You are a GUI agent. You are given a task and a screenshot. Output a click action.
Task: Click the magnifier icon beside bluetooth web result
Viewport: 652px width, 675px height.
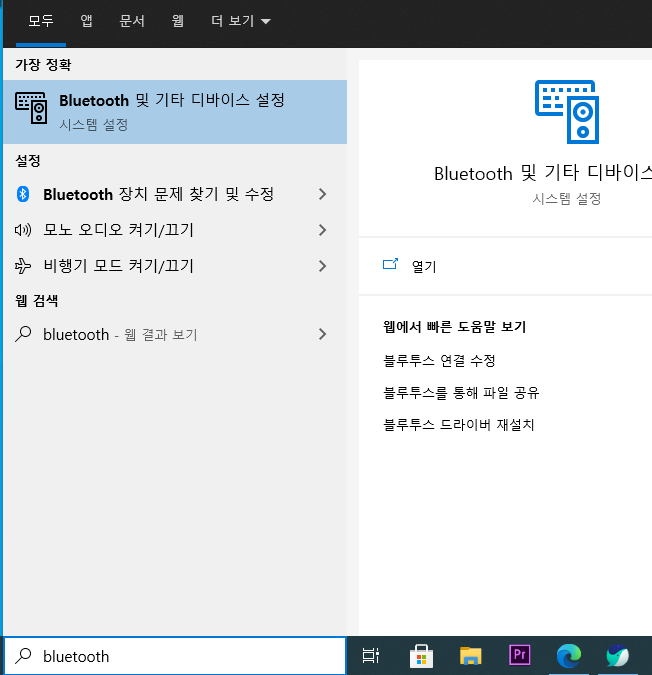[23, 334]
